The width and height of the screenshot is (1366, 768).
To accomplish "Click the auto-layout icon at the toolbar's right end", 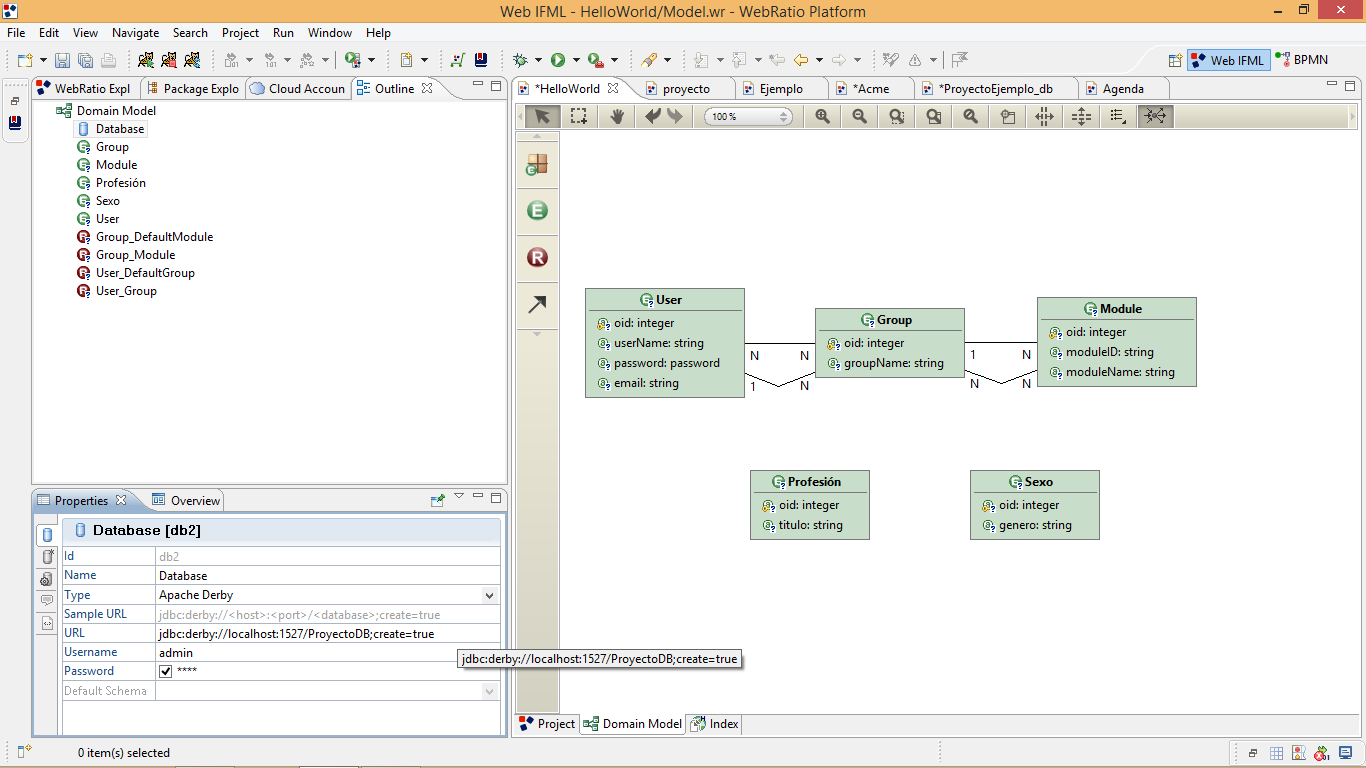I will pos(1155,116).
